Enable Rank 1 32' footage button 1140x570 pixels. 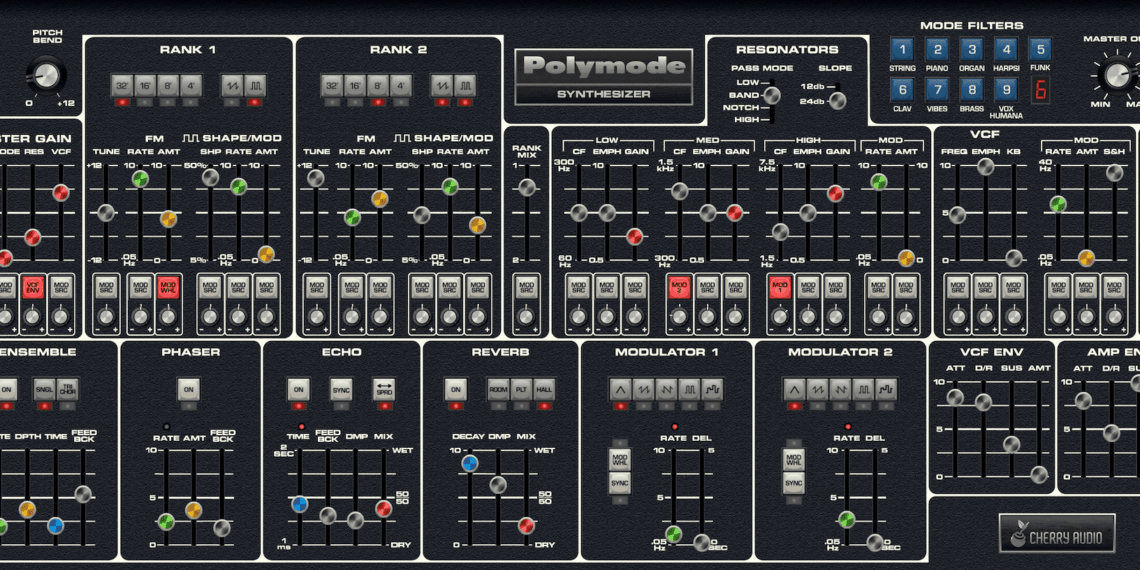[x=122, y=85]
